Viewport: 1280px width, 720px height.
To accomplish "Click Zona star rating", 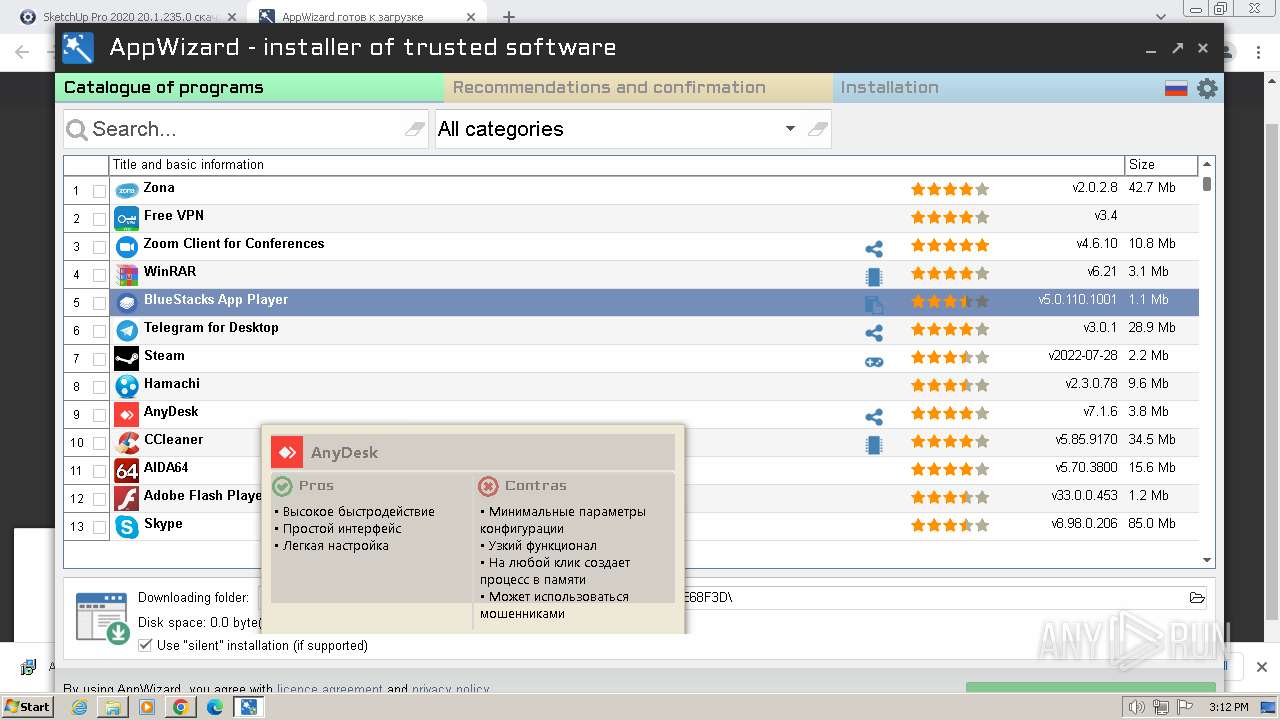I will 949,190.
